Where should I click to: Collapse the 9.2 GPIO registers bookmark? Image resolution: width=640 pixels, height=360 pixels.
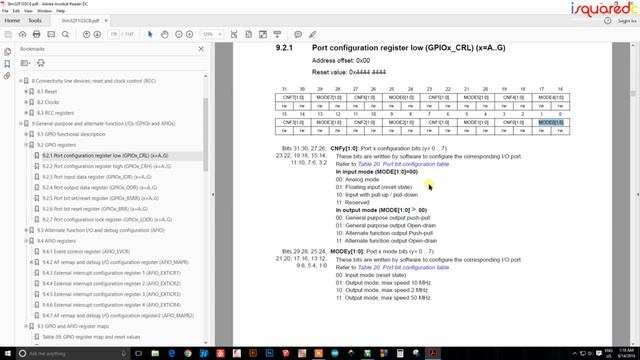(x=26, y=145)
